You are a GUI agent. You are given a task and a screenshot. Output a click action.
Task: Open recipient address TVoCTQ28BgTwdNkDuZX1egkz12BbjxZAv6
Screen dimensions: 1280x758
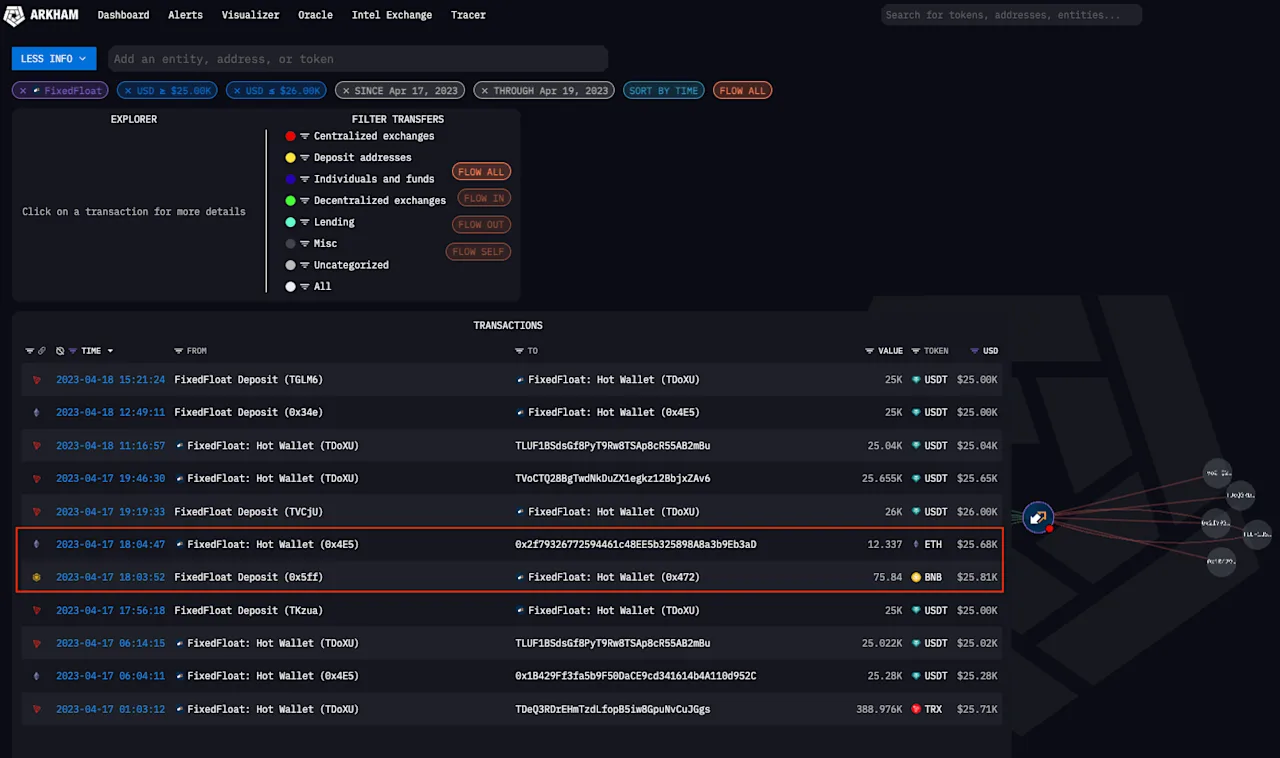[613, 479]
